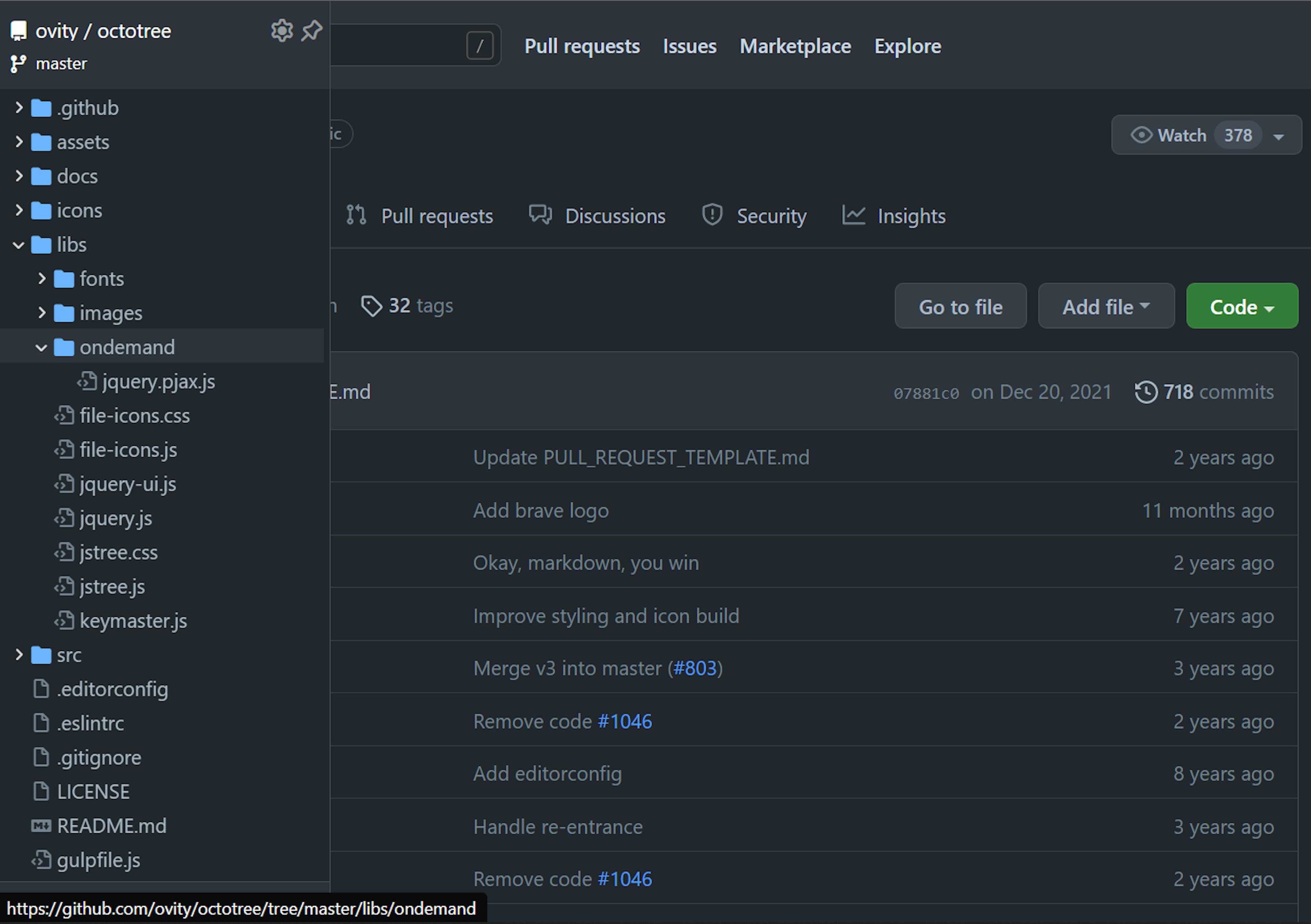The width and height of the screenshot is (1311, 924).
Task: Open the Handle re-entrance commit message
Action: (x=558, y=827)
